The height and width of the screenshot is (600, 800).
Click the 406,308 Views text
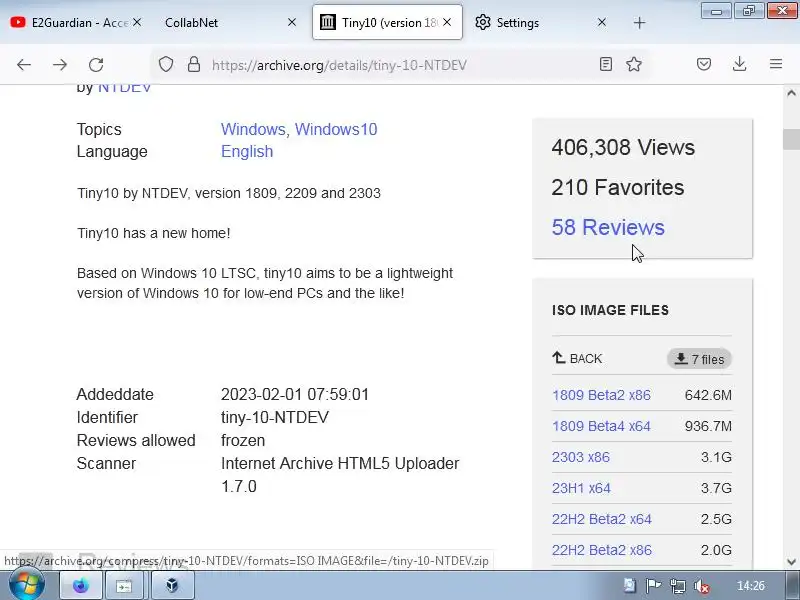(x=623, y=147)
